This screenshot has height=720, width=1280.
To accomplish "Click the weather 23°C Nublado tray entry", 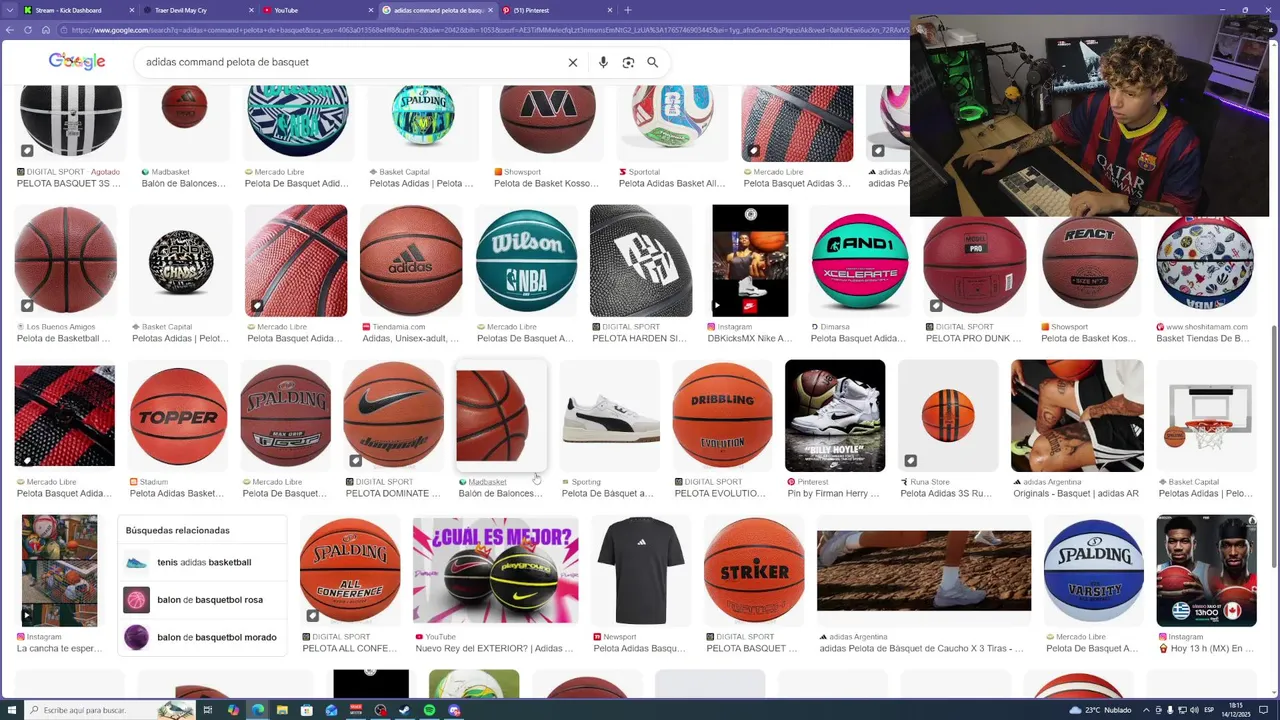I will pyautogui.click(x=1100, y=710).
